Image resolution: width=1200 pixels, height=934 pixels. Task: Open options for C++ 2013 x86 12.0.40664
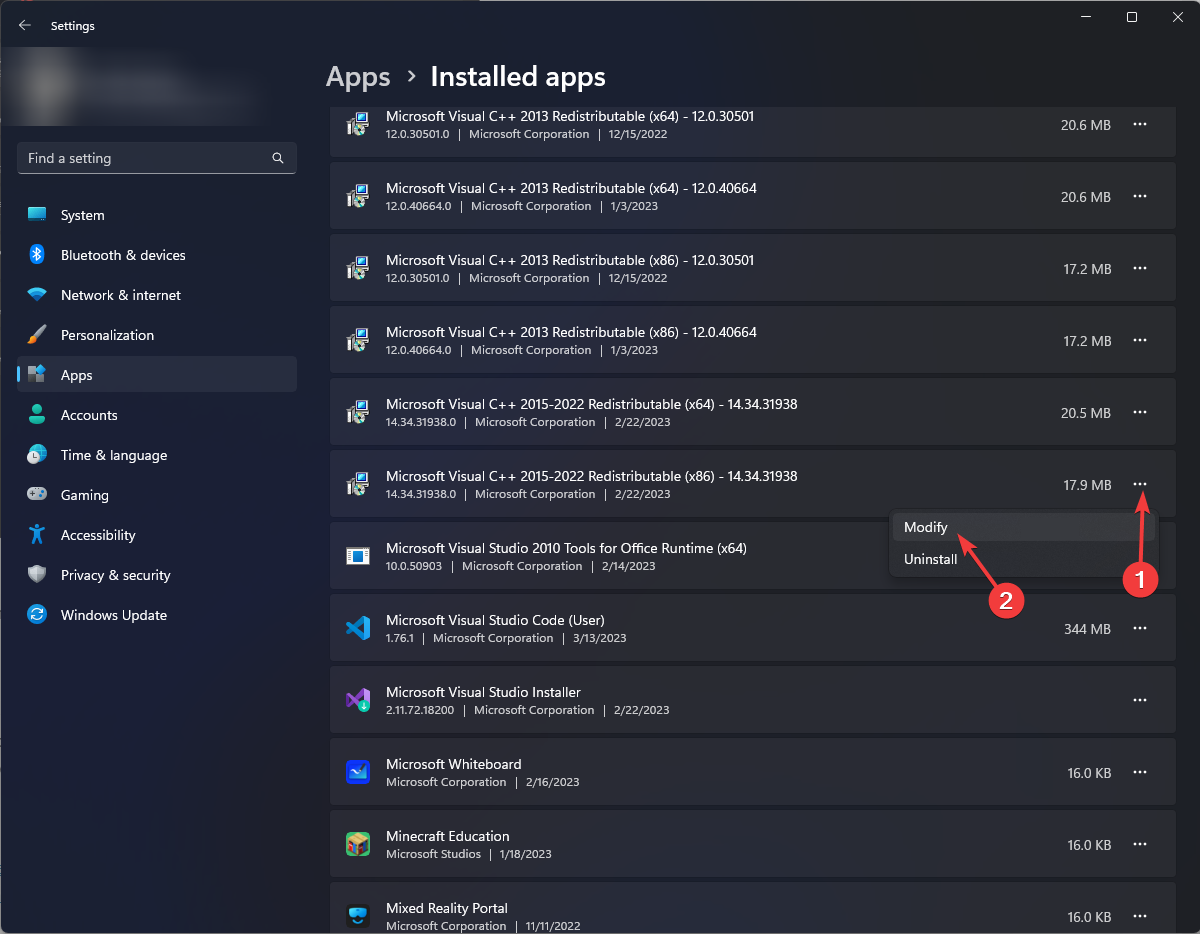(1139, 340)
